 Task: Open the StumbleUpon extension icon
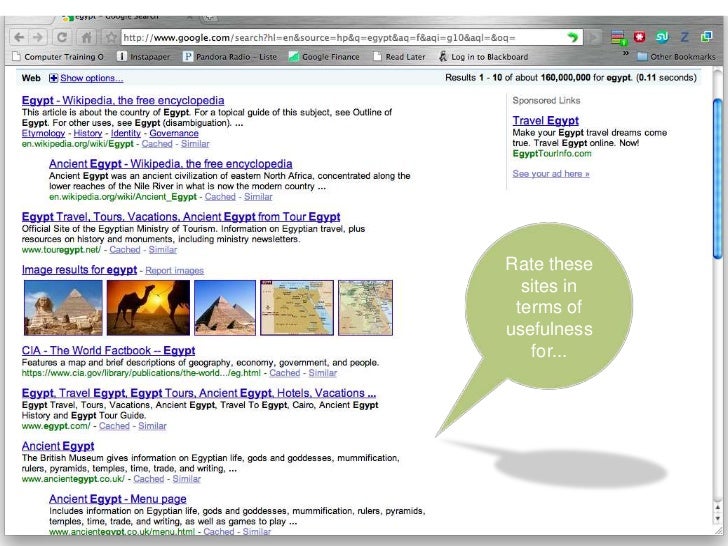point(662,37)
